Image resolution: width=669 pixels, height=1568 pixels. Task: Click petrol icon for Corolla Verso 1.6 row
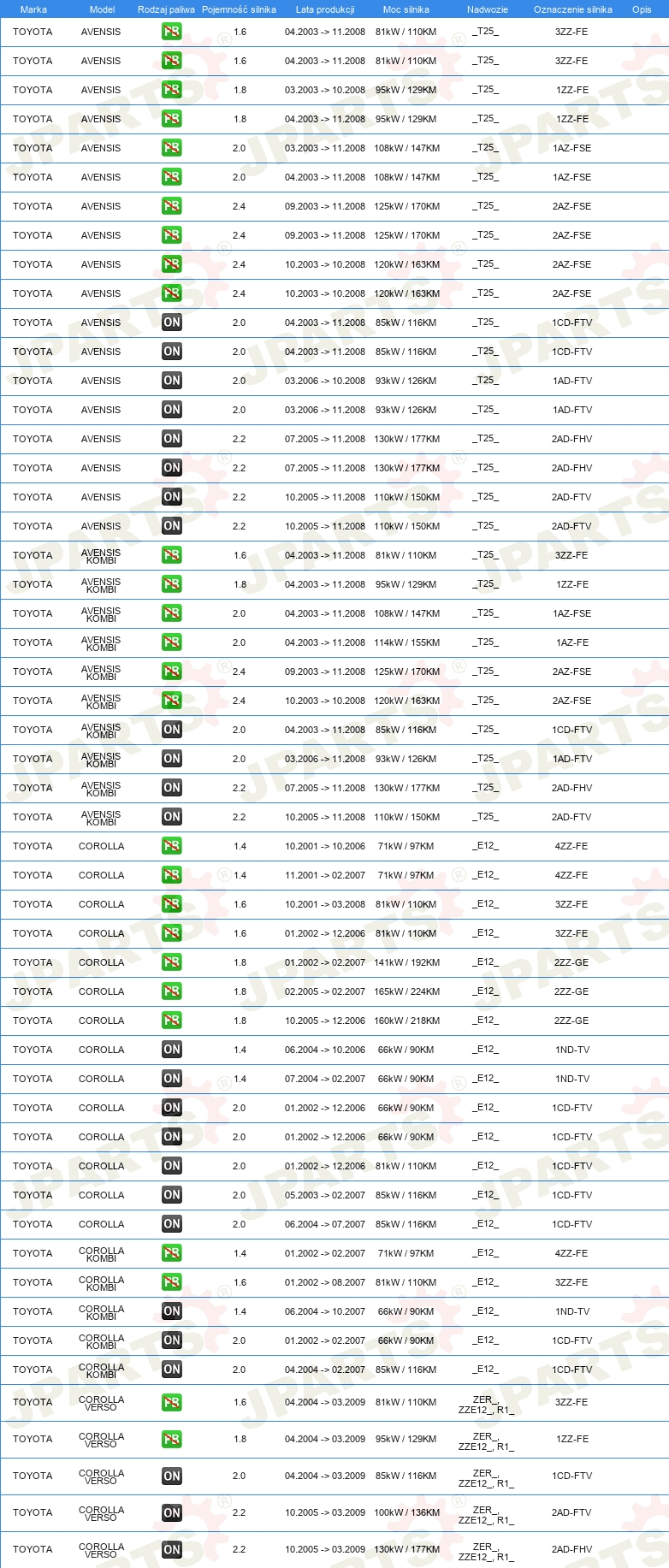(x=172, y=1403)
